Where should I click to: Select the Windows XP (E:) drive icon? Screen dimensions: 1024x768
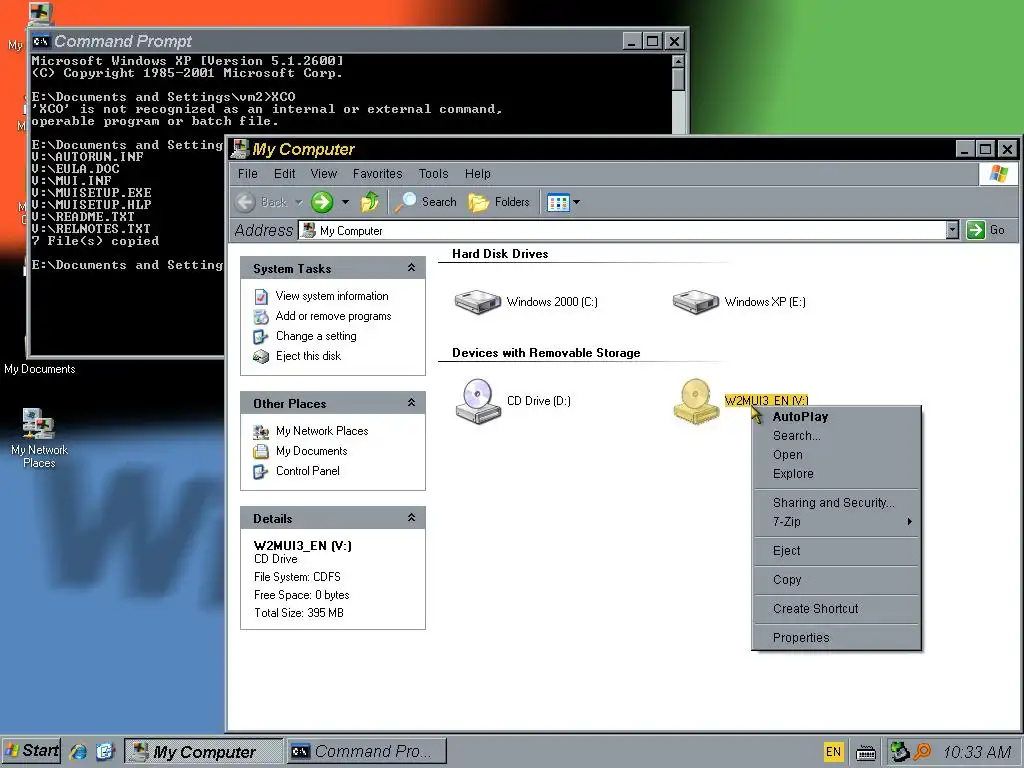[x=696, y=302]
